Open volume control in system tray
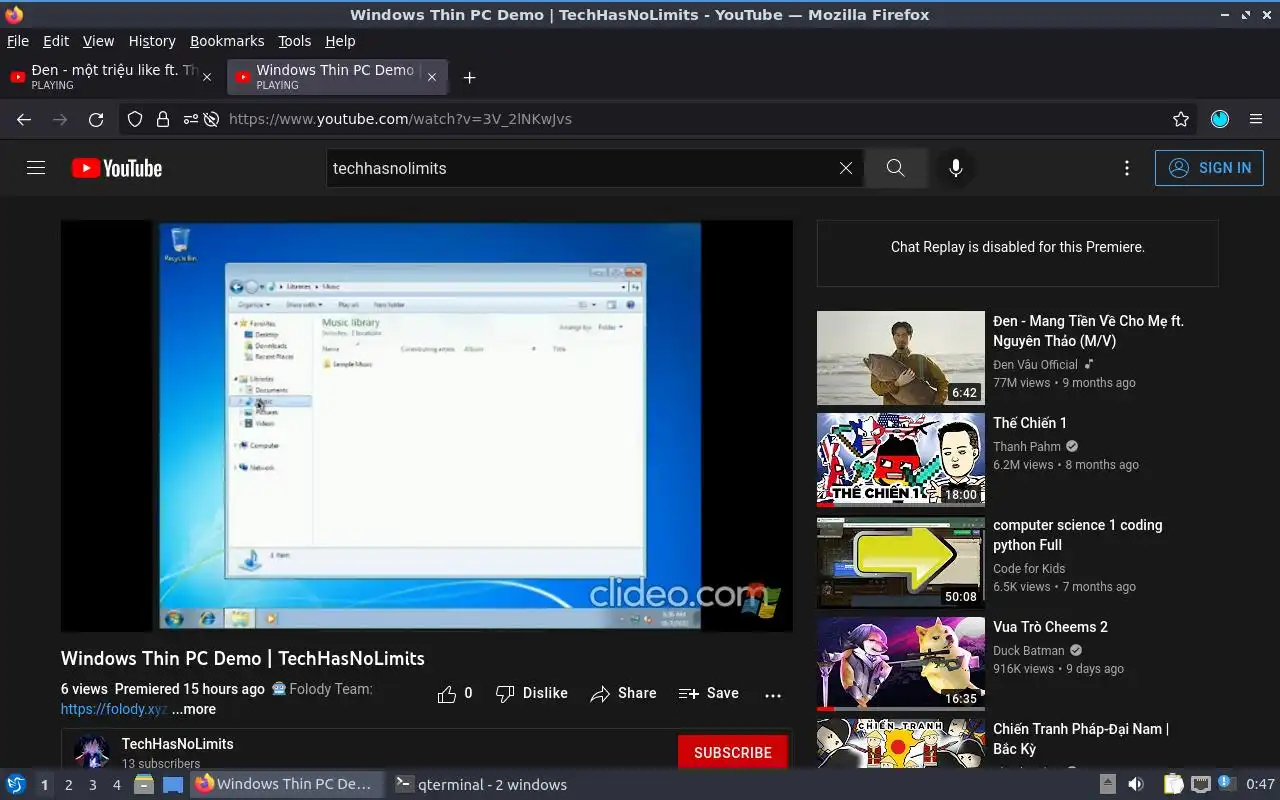 point(1136,784)
